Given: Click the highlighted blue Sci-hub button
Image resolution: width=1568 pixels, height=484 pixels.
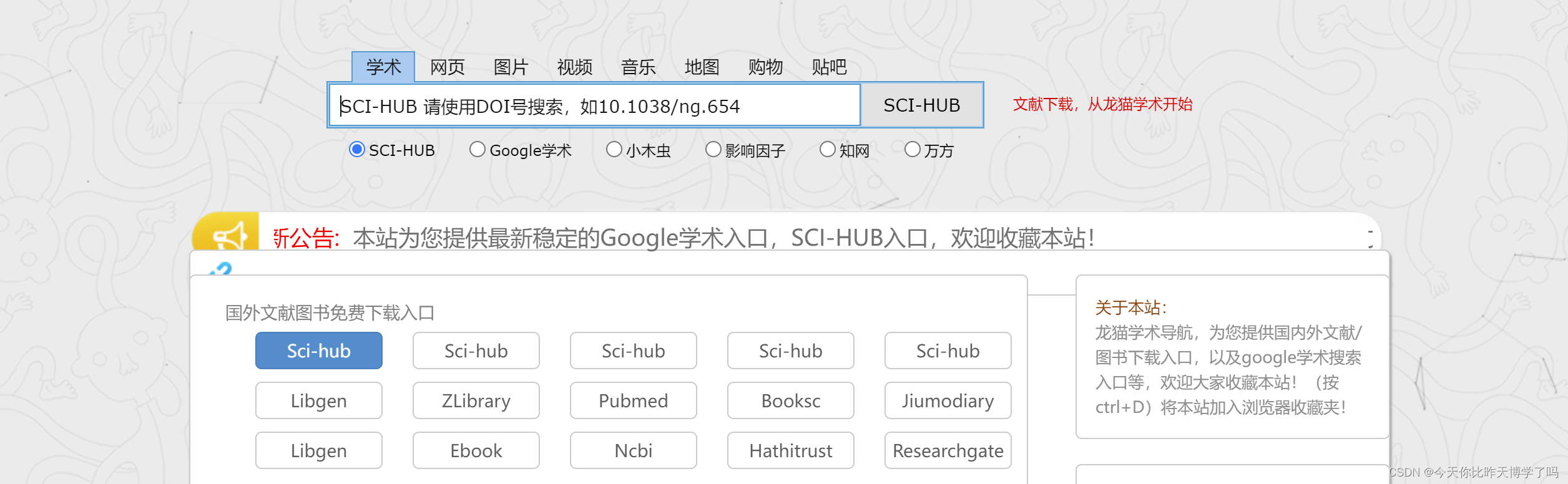Looking at the screenshot, I should 319,351.
